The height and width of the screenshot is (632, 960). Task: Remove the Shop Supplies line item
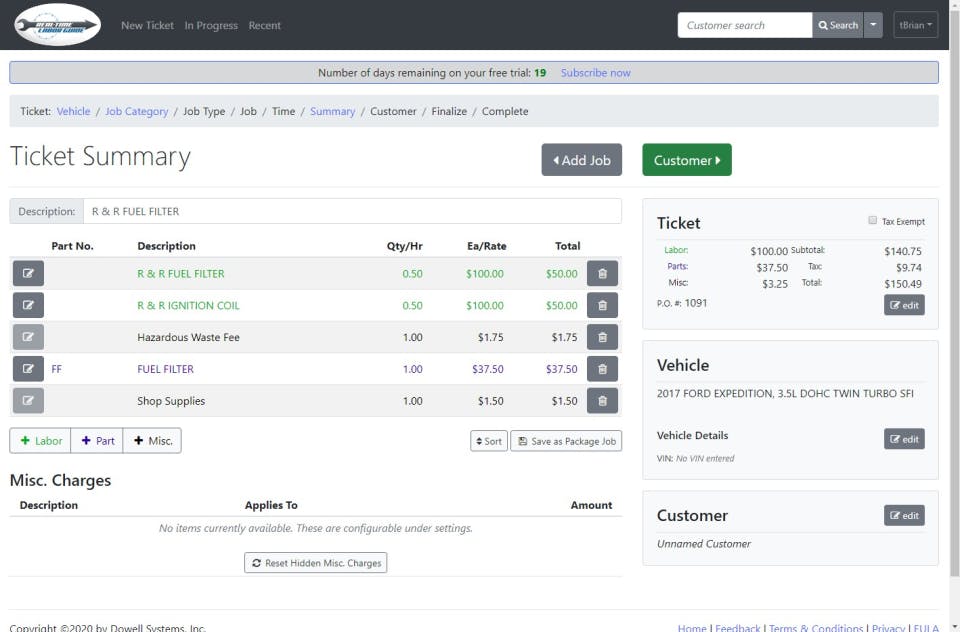[x=602, y=401]
